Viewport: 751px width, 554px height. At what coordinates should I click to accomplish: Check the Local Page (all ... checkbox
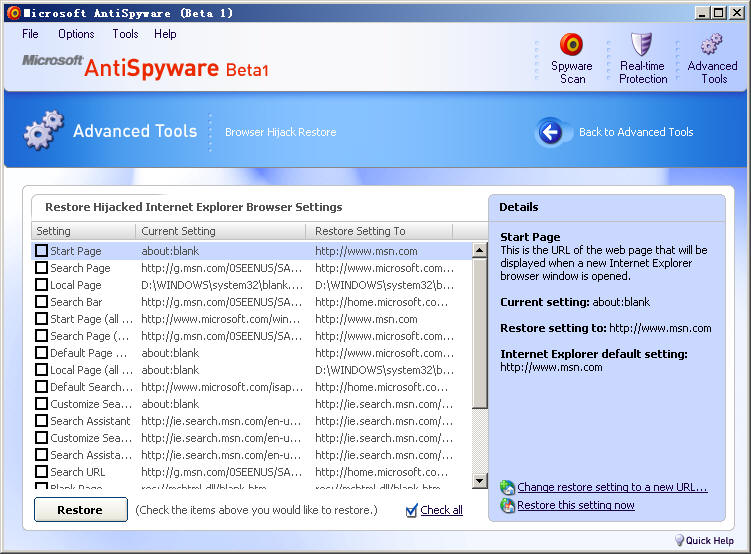click(x=42, y=370)
